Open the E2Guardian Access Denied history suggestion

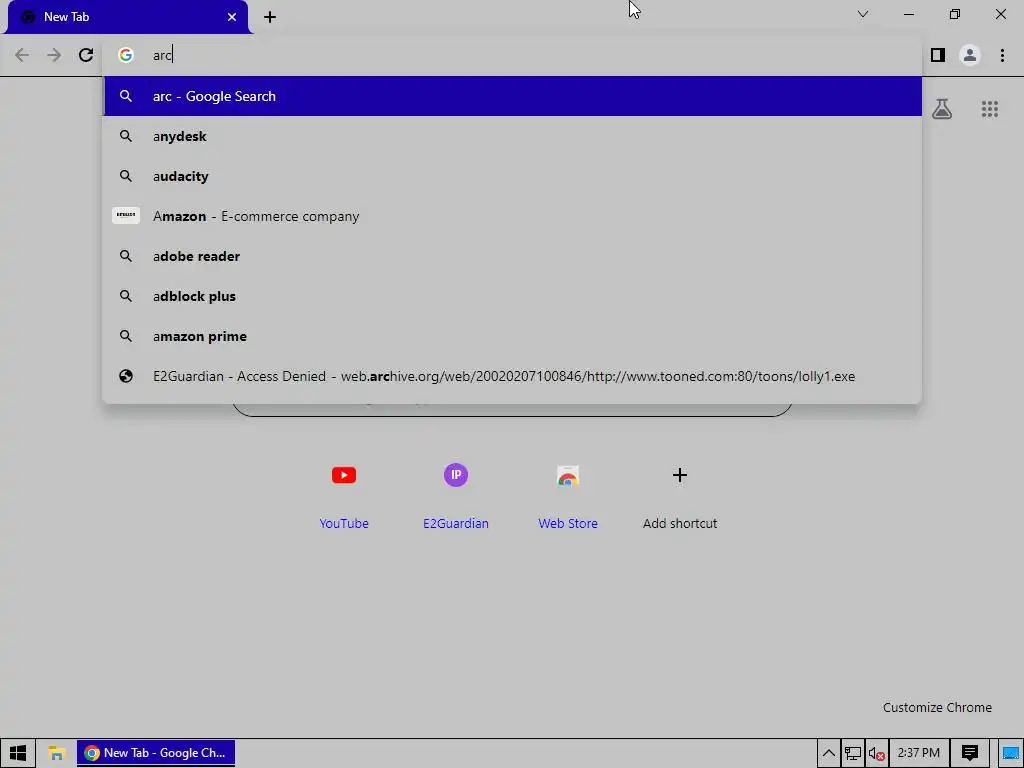point(513,376)
